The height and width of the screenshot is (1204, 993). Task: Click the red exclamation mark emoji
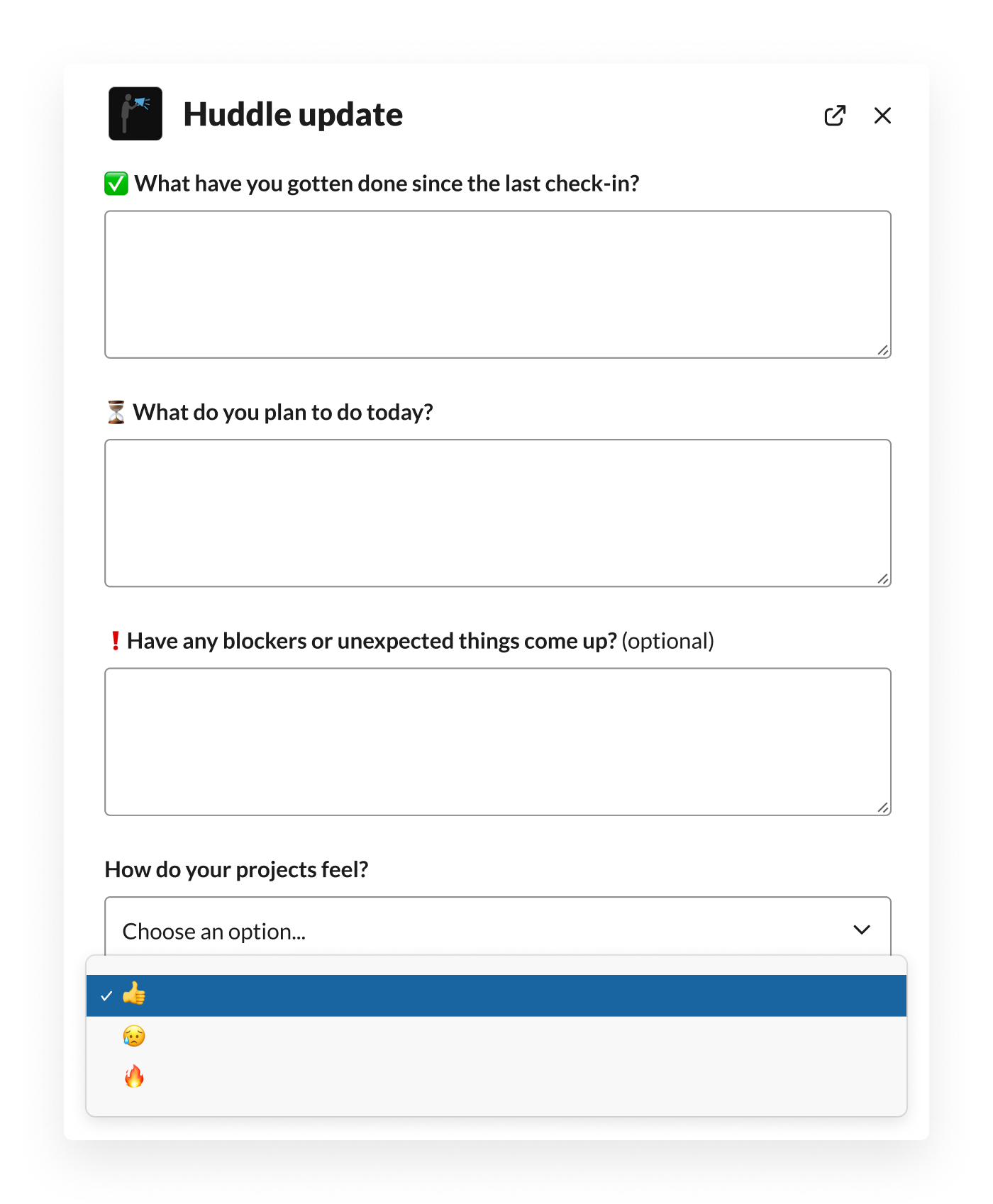click(115, 641)
